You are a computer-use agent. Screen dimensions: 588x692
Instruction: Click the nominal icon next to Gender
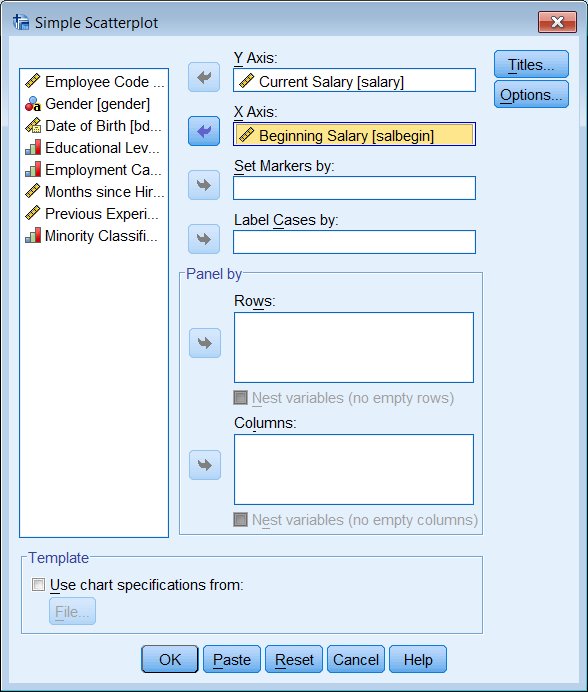point(33,104)
